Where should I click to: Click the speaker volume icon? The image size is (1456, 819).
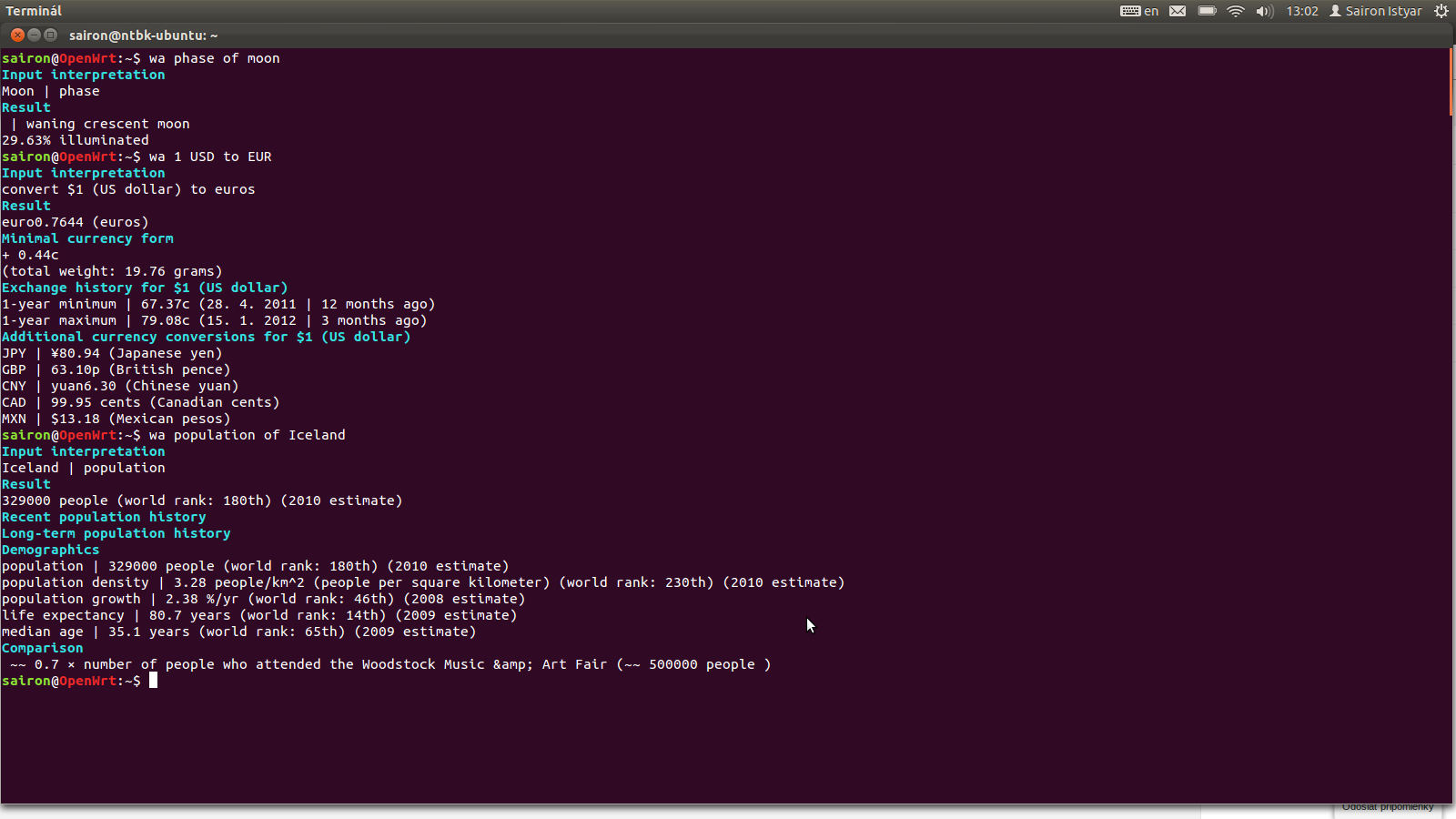(x=1264, y=11)
